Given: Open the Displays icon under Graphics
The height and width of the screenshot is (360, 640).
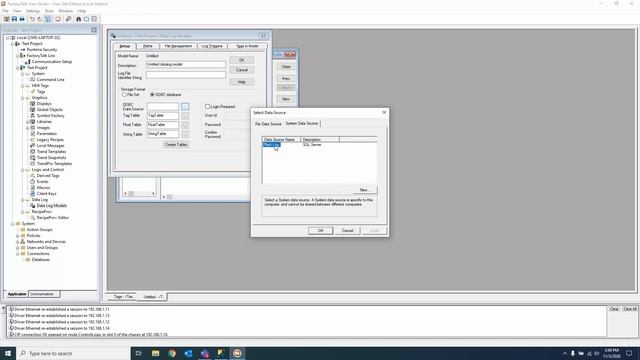Looking at the screenshot, I should [33, 104].
